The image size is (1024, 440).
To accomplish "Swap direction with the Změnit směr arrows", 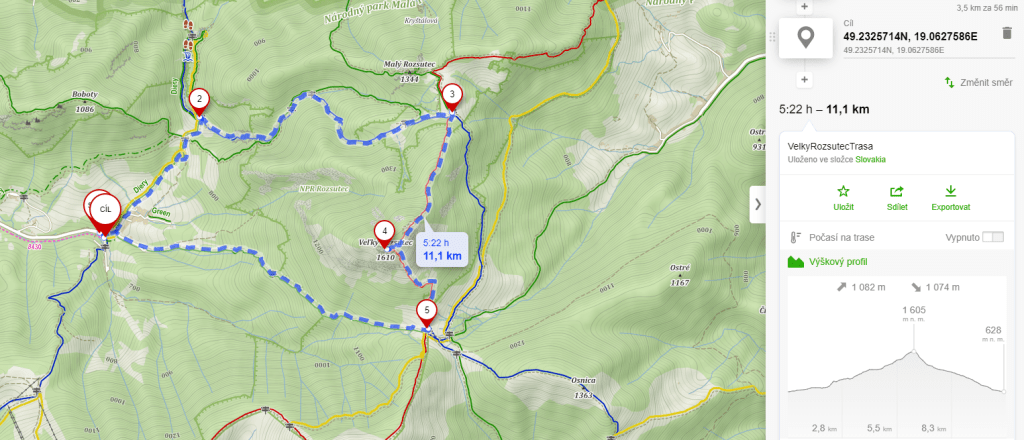I will tap(950, 82).
